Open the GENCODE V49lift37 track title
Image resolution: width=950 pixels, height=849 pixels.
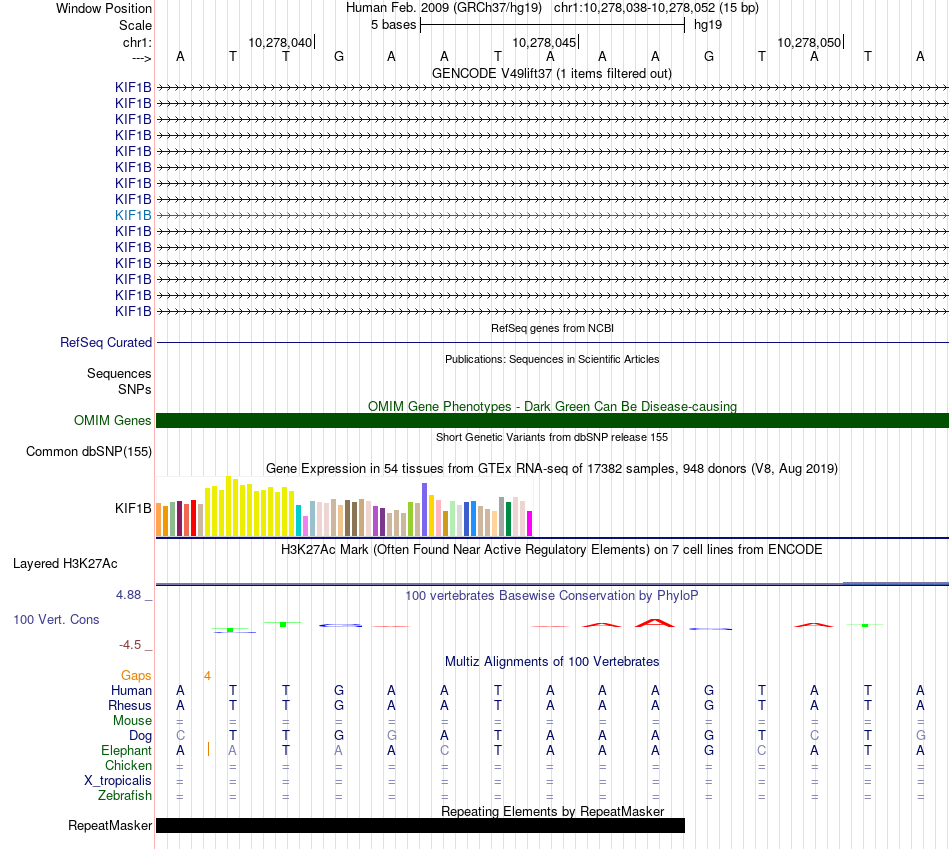[551, 73]
